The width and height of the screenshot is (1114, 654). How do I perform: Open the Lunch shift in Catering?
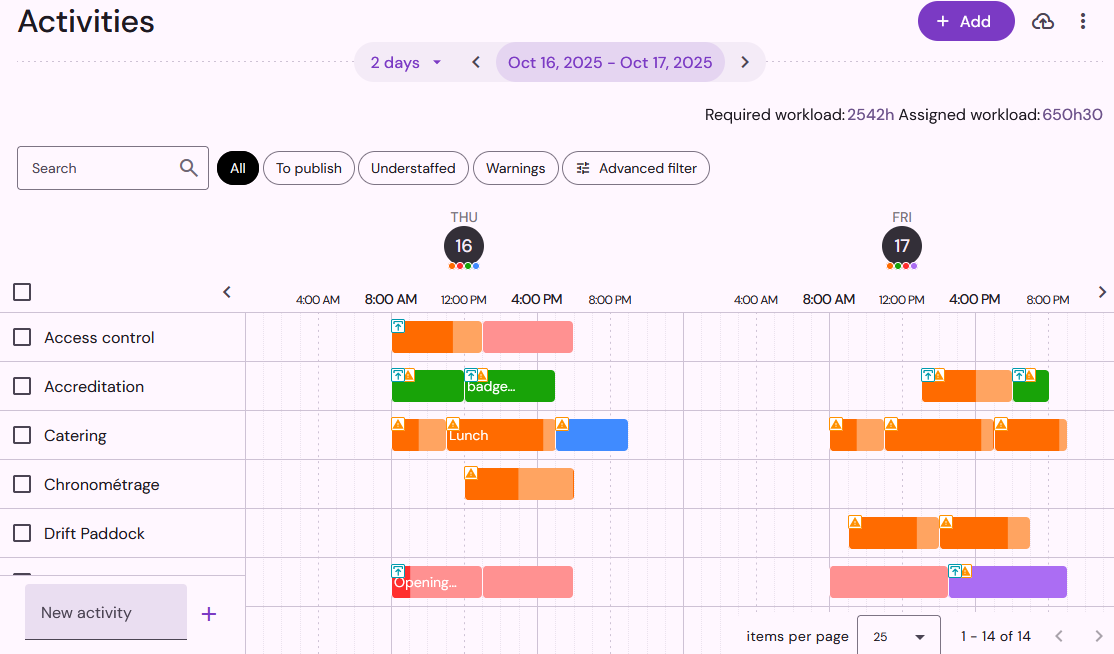pos(501,435)
